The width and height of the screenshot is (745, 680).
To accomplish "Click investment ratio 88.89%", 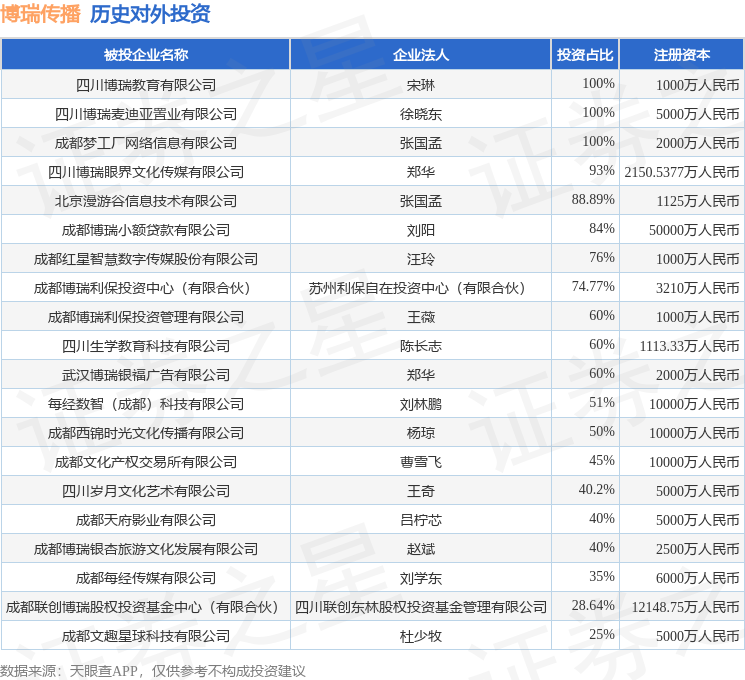I will pos(593,200).
